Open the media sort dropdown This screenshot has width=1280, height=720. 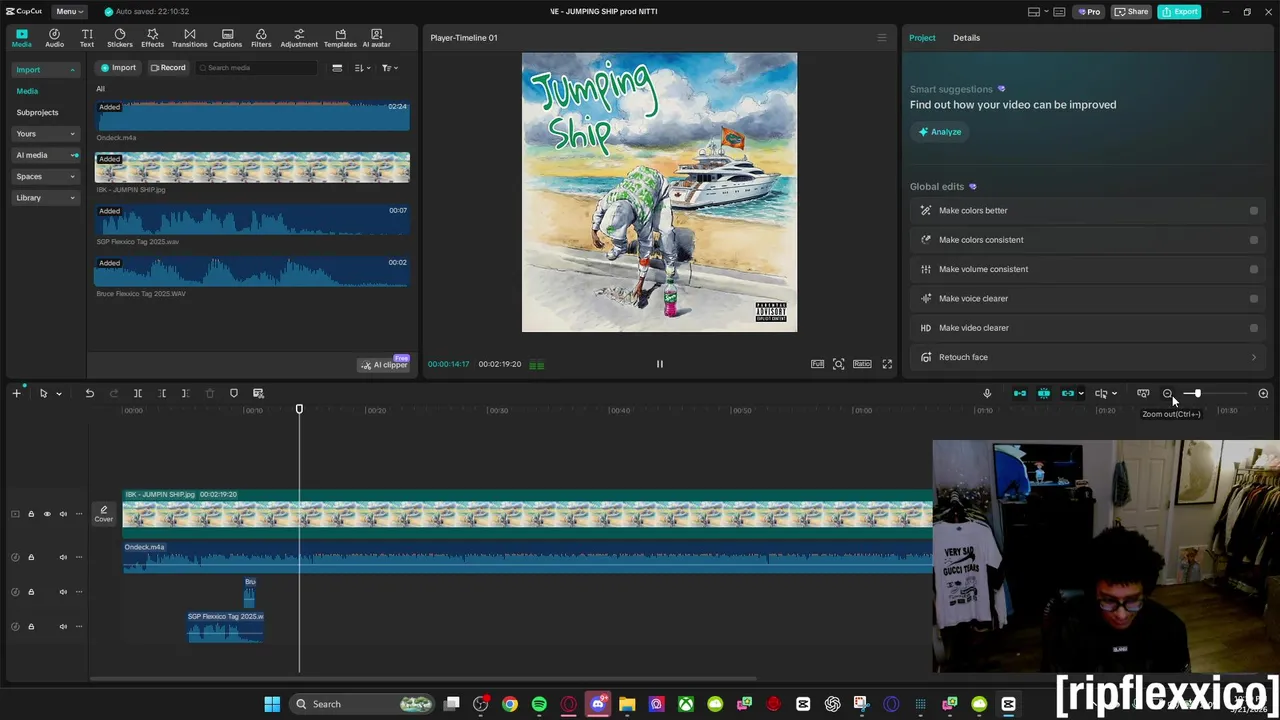click(362, 68)
